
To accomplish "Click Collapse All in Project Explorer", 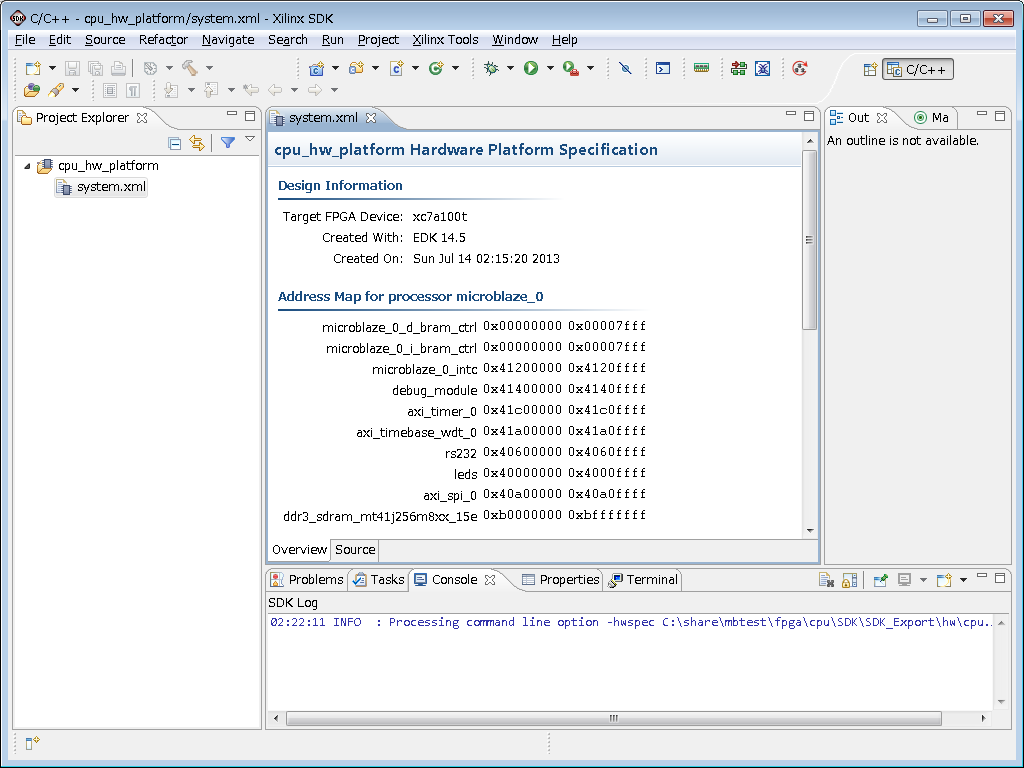I will tap(174, 143).
